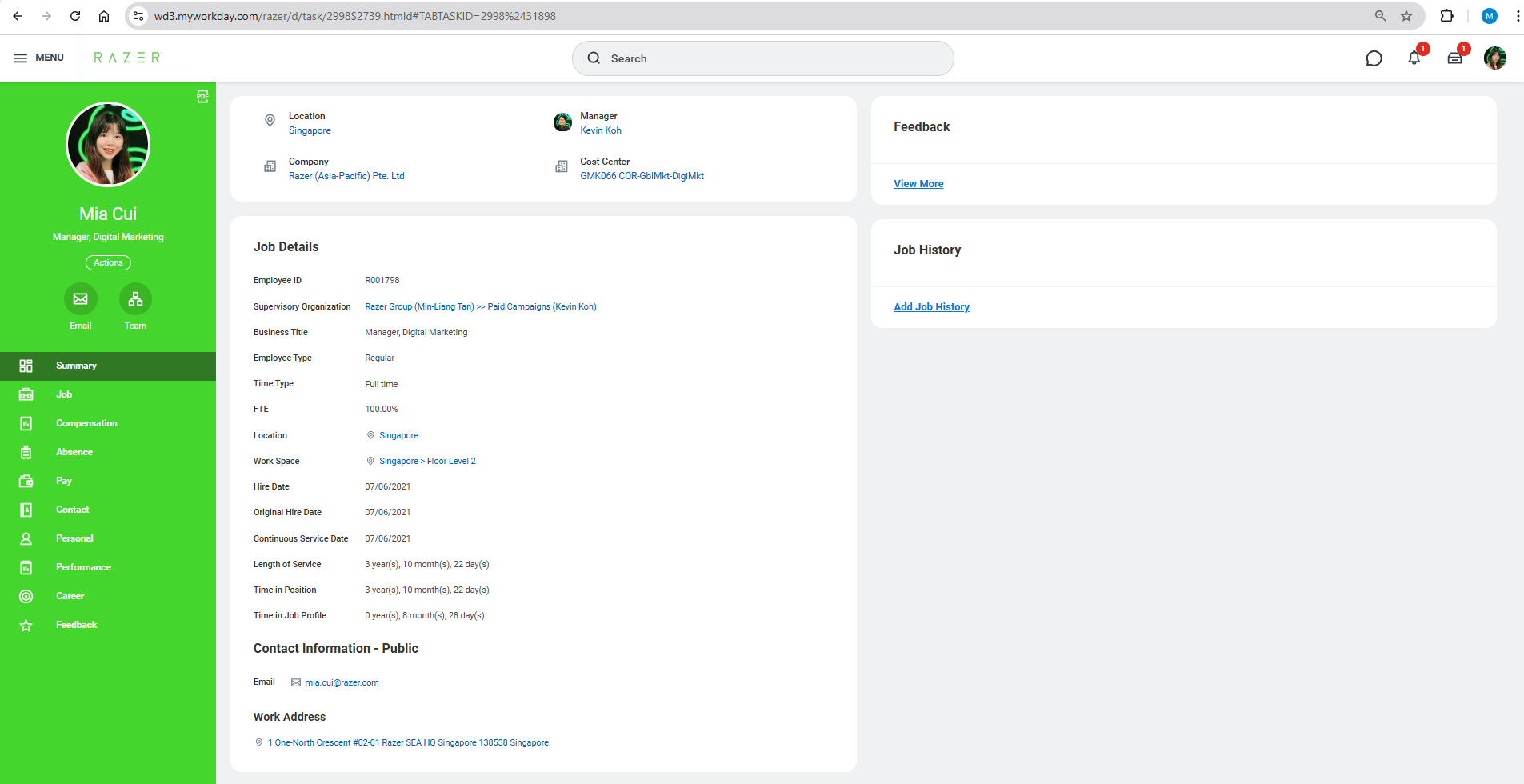The width and height of the screenshot is (1524, 784).
Task: Bookmark this page with the star
Action: [x=1406, y=16]
